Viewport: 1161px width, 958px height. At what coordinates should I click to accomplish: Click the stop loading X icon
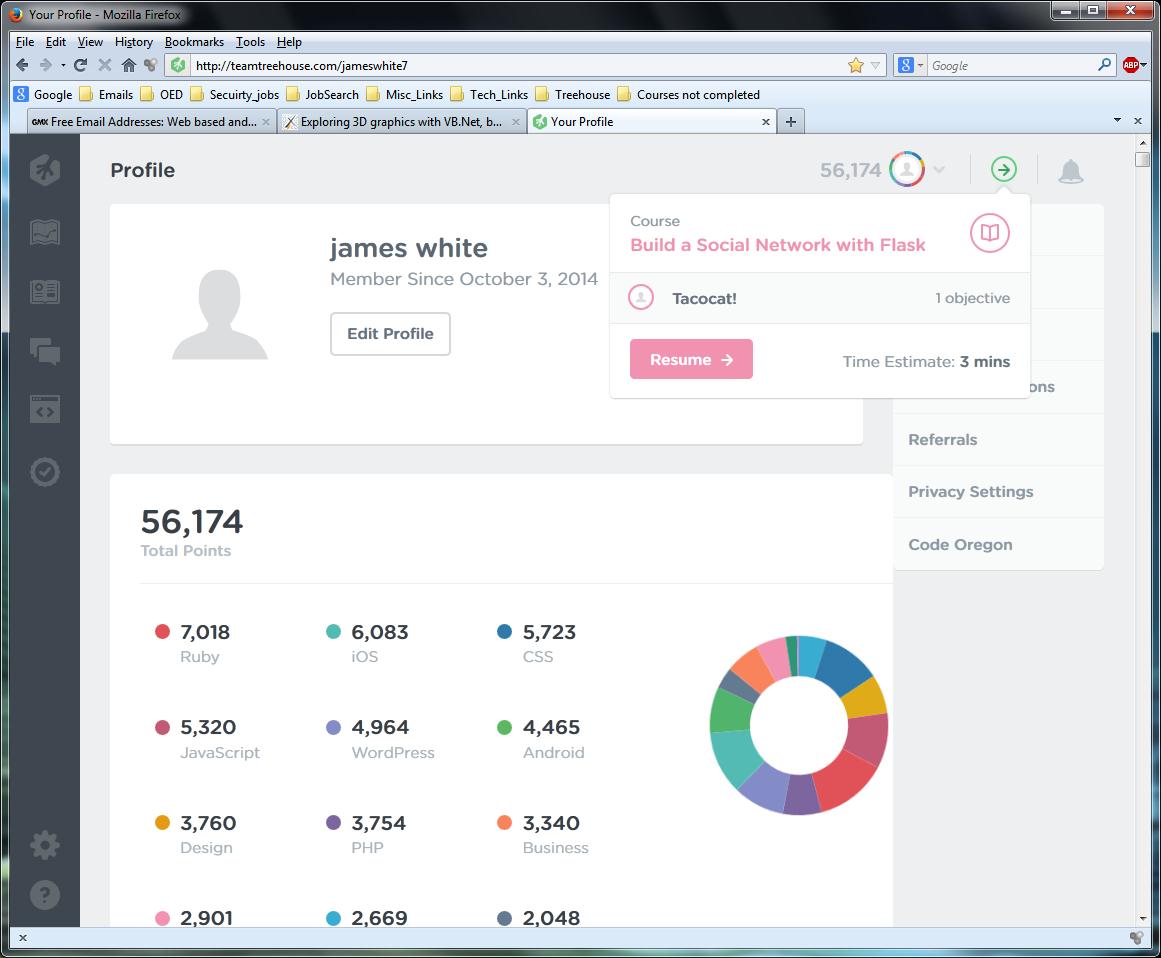[x=104, y=65]
